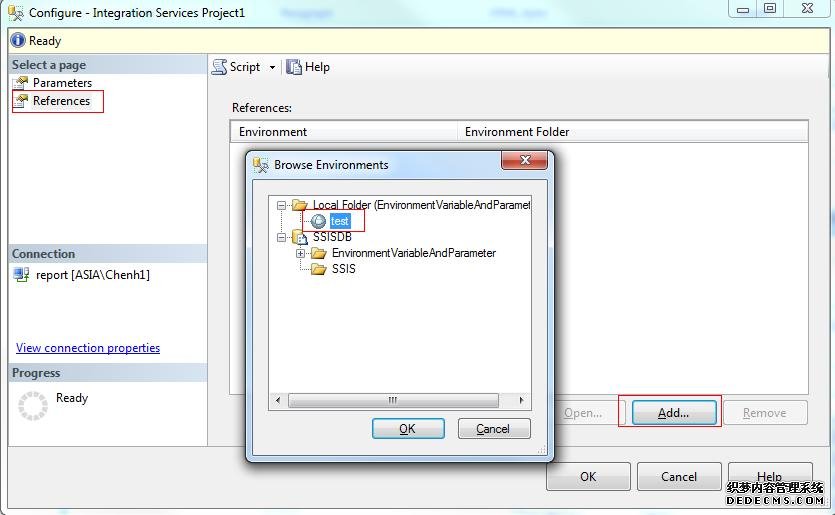Select the Parameters page

tap(61, 83)
